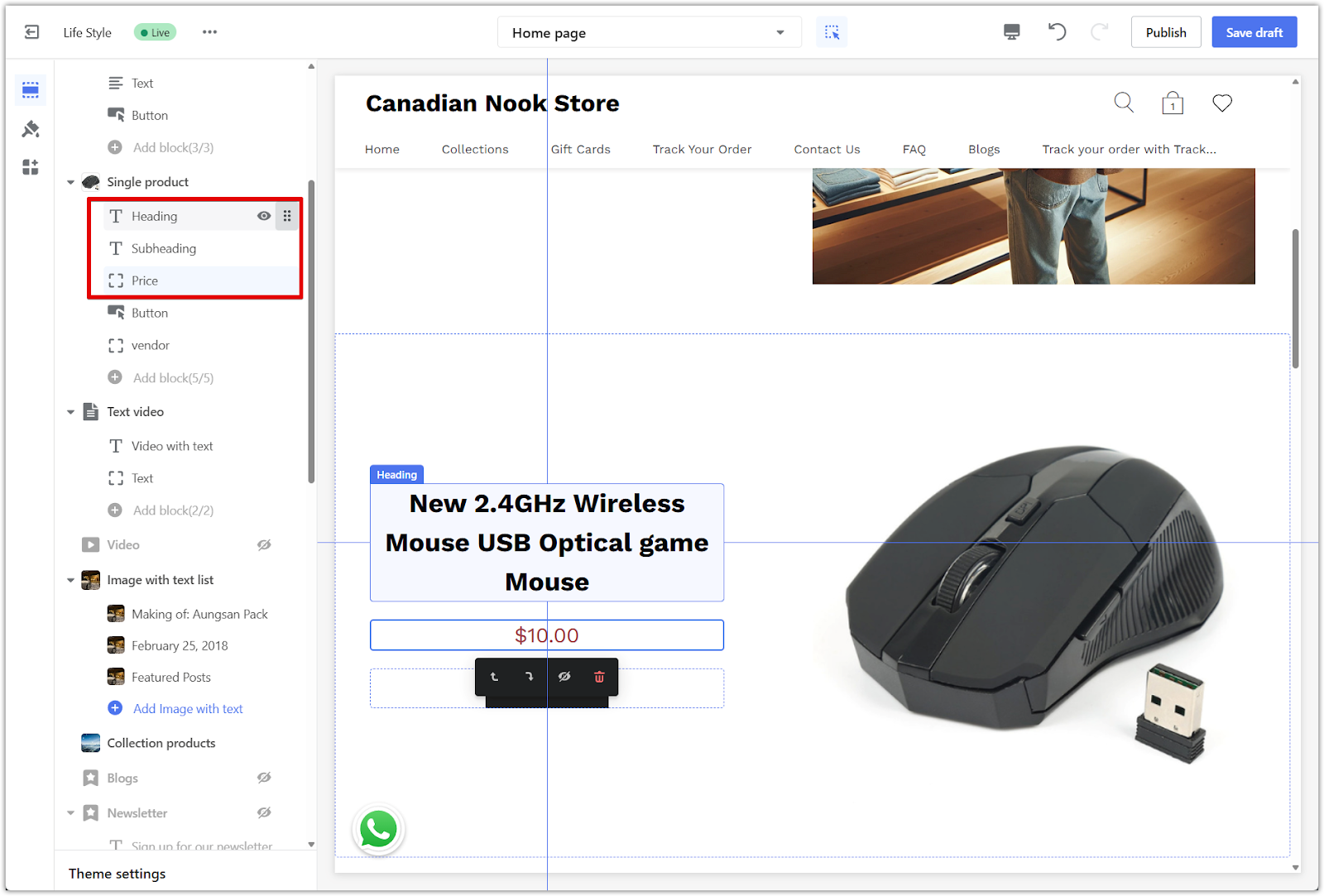Click the exit editor icon
This screenshot has width=1324, height=896.
coord(31,32)
